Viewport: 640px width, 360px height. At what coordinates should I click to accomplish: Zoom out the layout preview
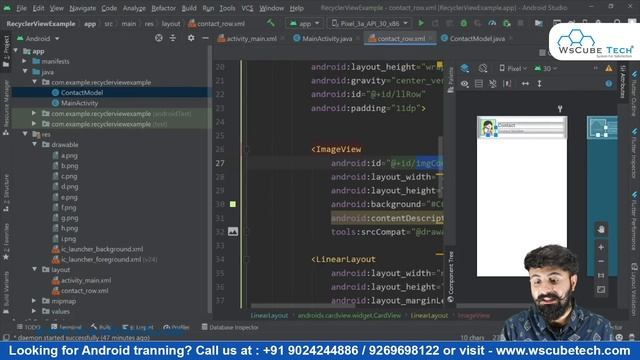coord(601,262)
